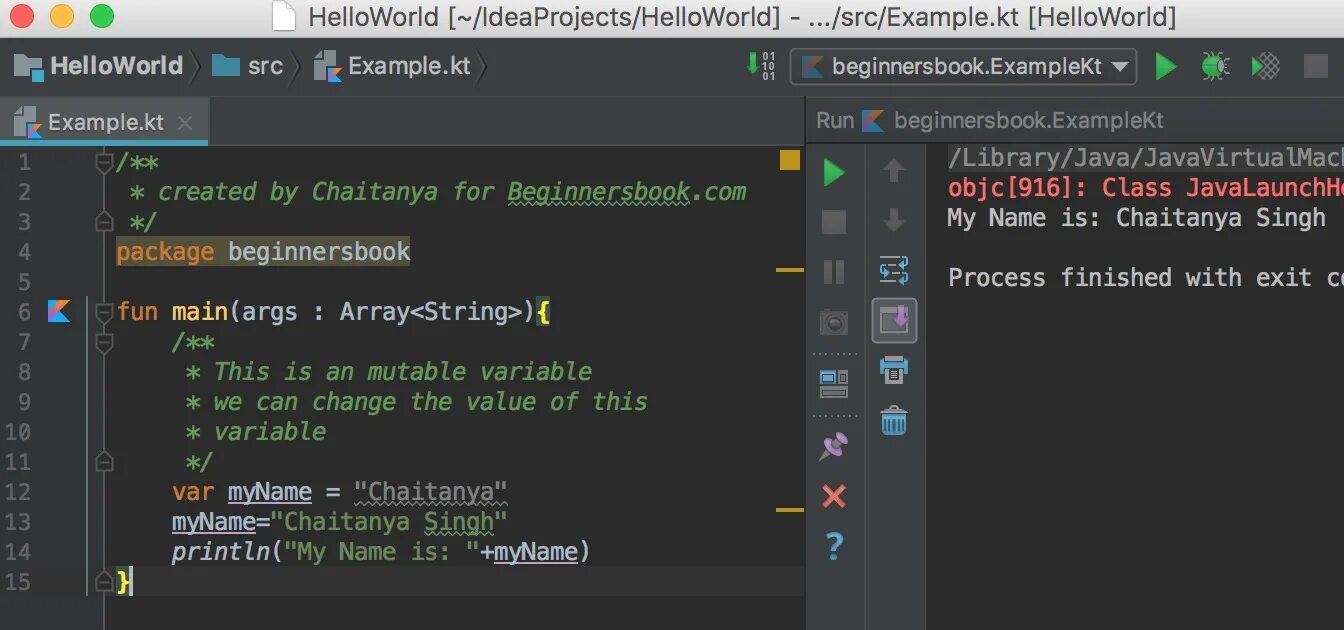Click the src folder breadcrumb

[x=248, y=66]
